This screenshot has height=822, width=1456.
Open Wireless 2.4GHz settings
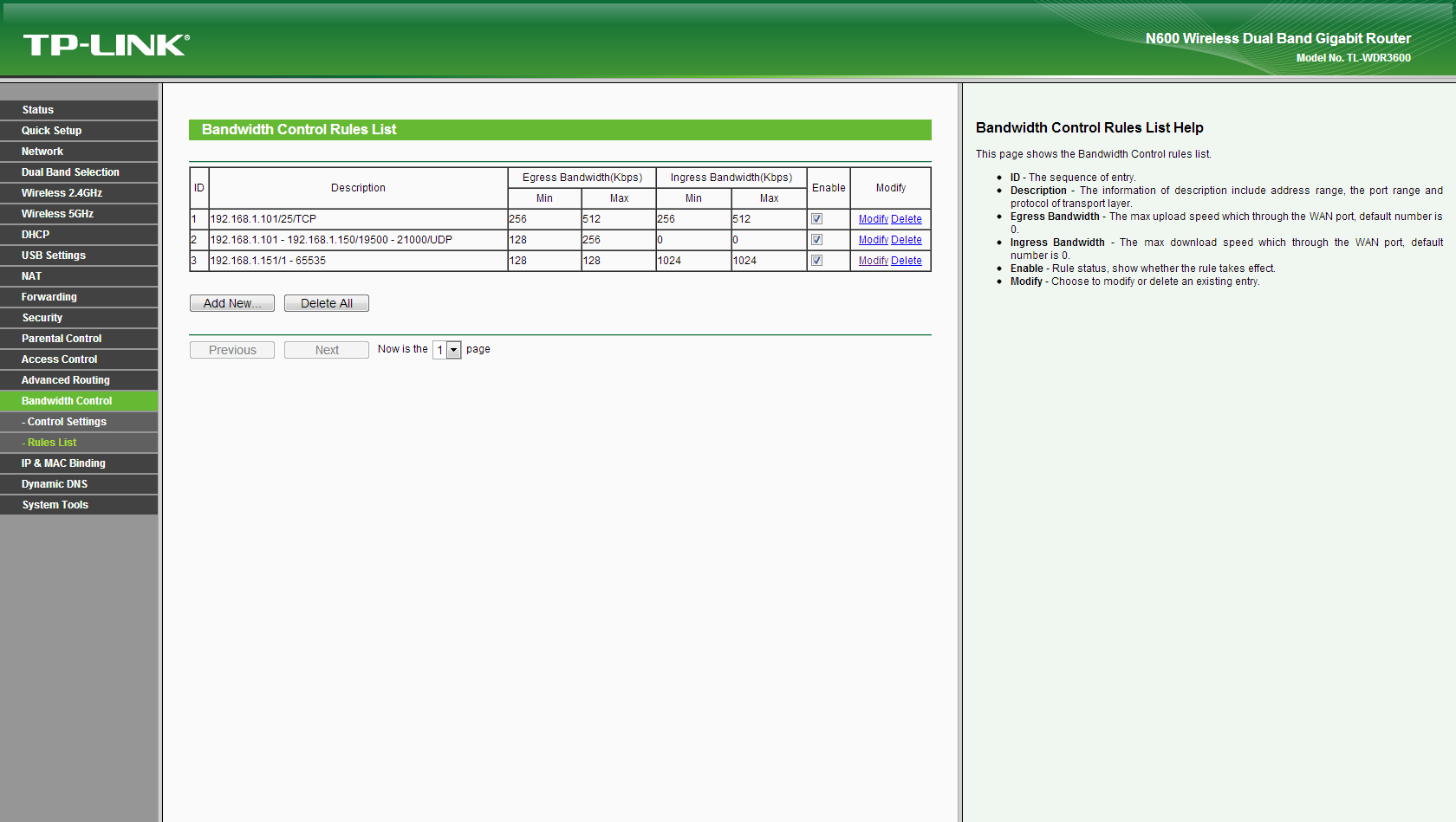click(79, 193)
